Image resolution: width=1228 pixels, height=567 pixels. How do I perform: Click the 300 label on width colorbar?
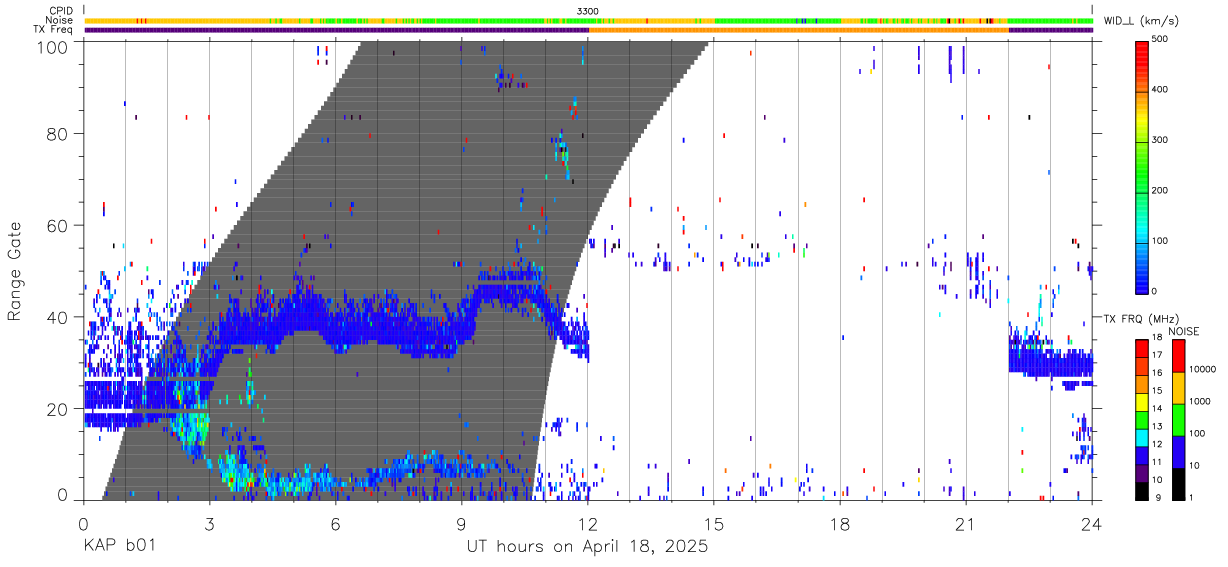[x=1160, y=140]
